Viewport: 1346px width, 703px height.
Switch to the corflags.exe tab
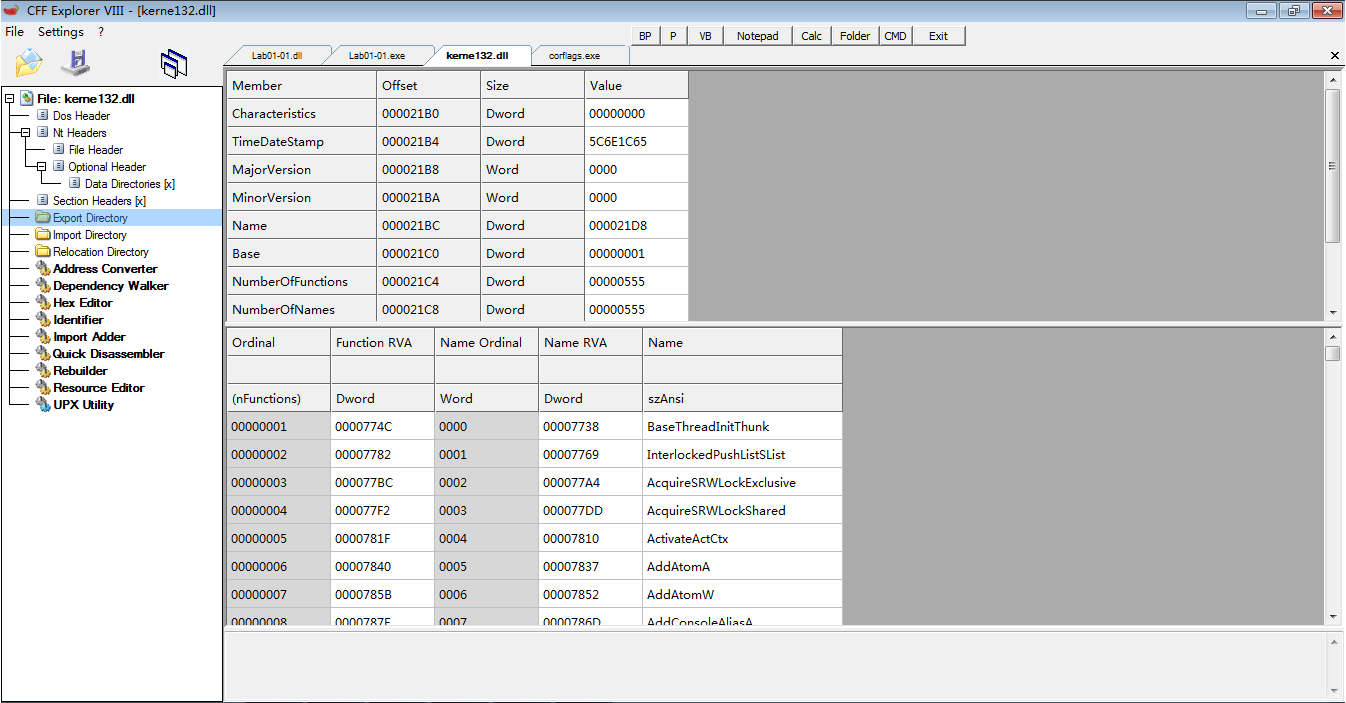tap(574, 56)
